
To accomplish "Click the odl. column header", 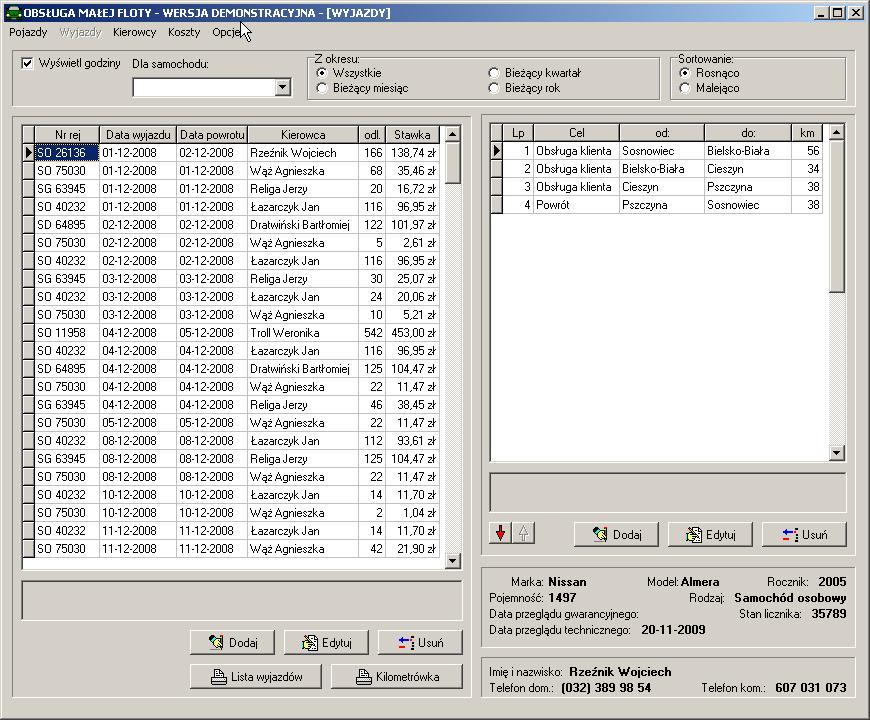I will tap(372, 134).
